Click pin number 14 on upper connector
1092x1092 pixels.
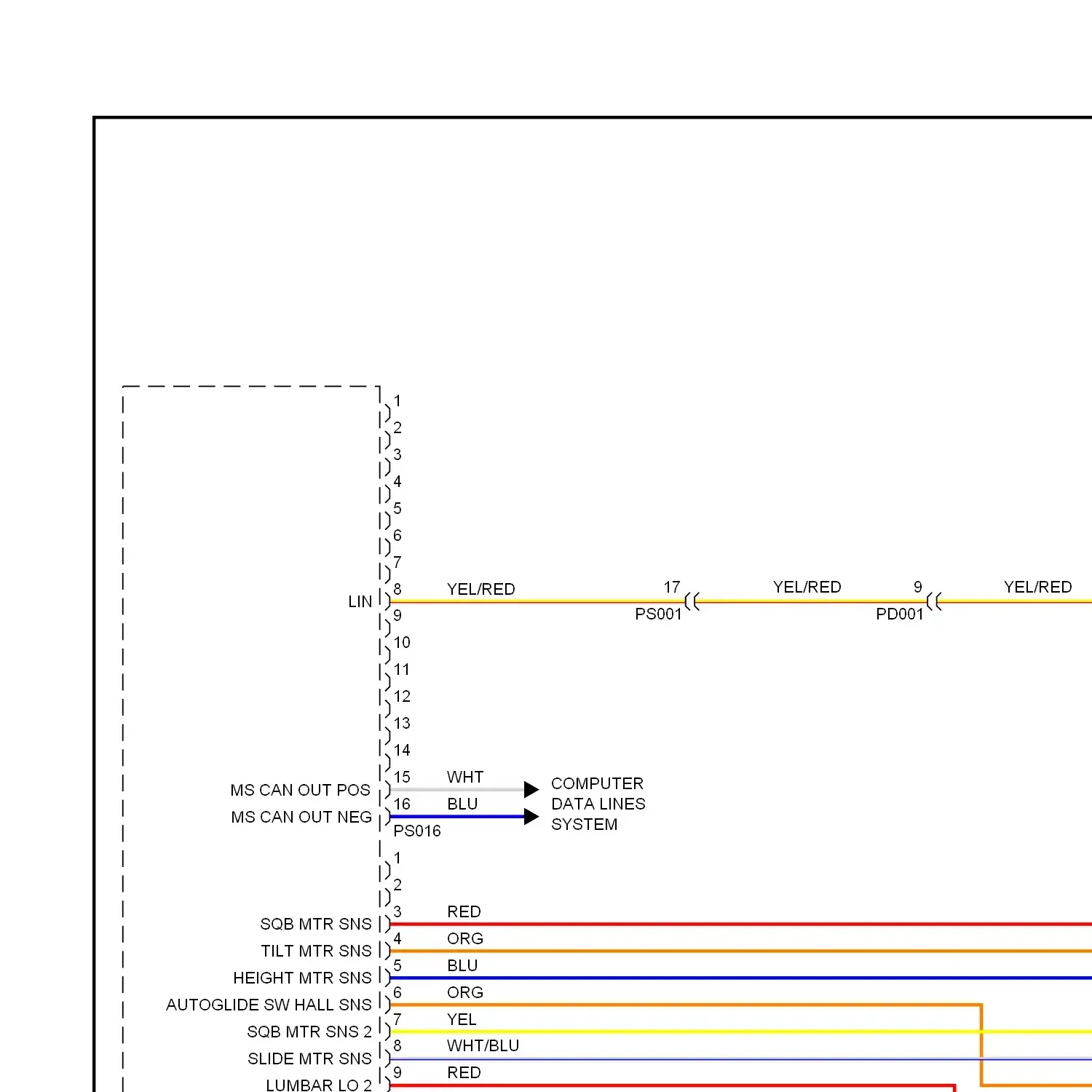pos(402,750)
